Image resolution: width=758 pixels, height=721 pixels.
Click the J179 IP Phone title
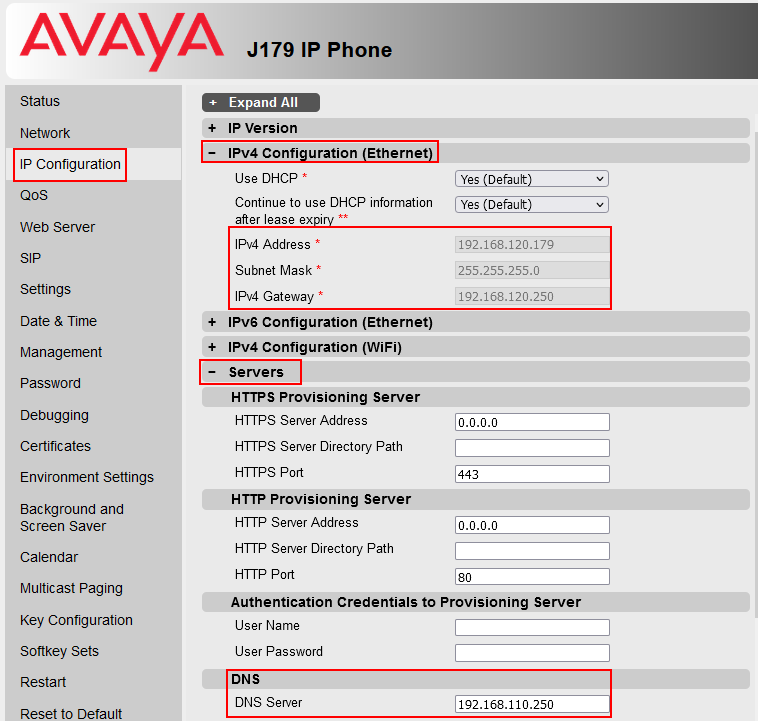[x=319, y=50]
